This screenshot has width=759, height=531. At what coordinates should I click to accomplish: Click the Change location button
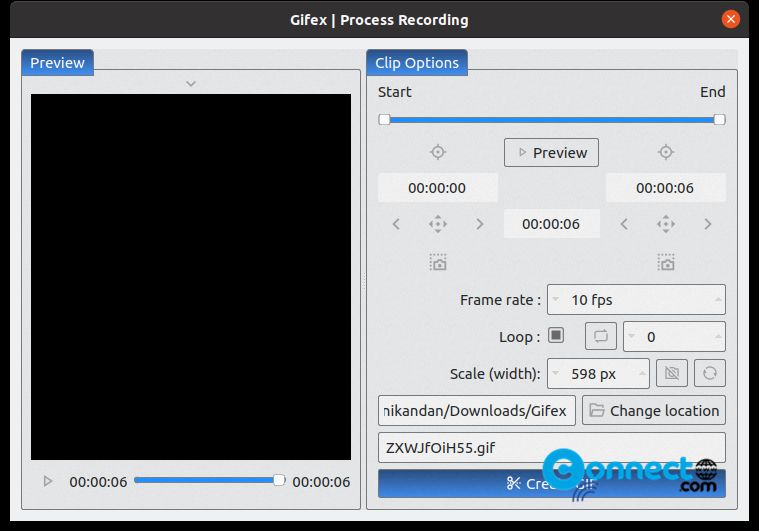[x=653, y=410]
